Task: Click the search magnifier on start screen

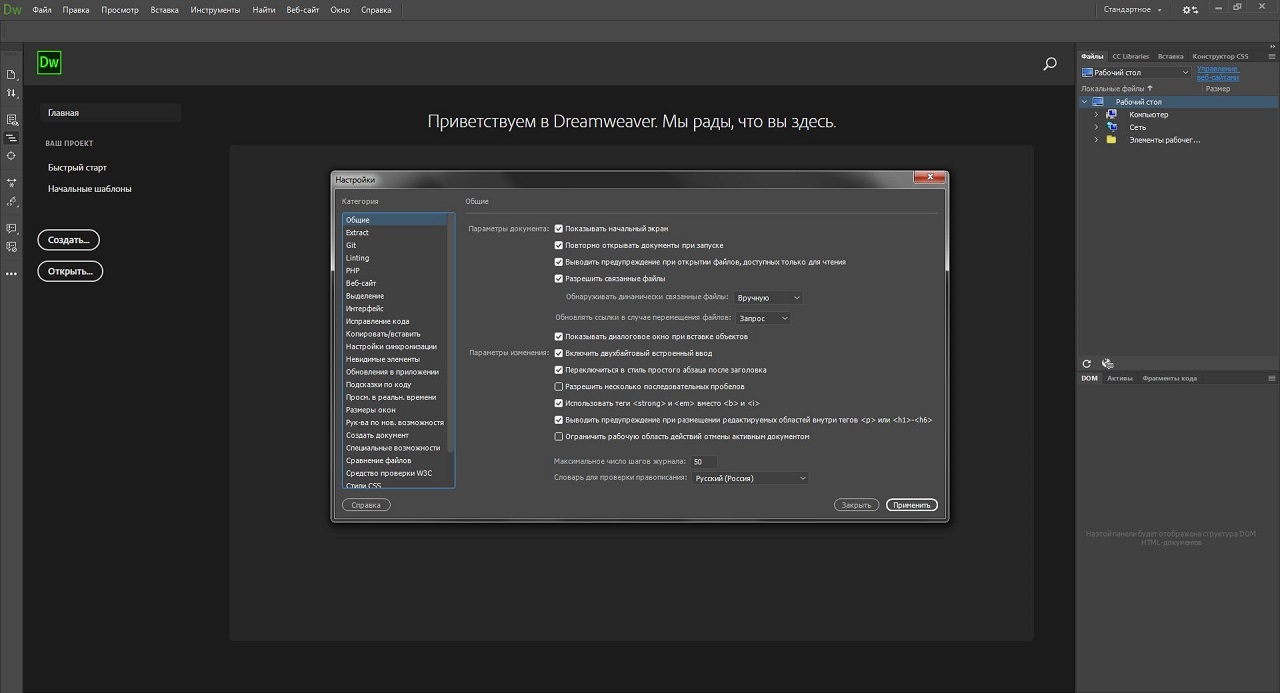Action: (x=1050, y=64)
